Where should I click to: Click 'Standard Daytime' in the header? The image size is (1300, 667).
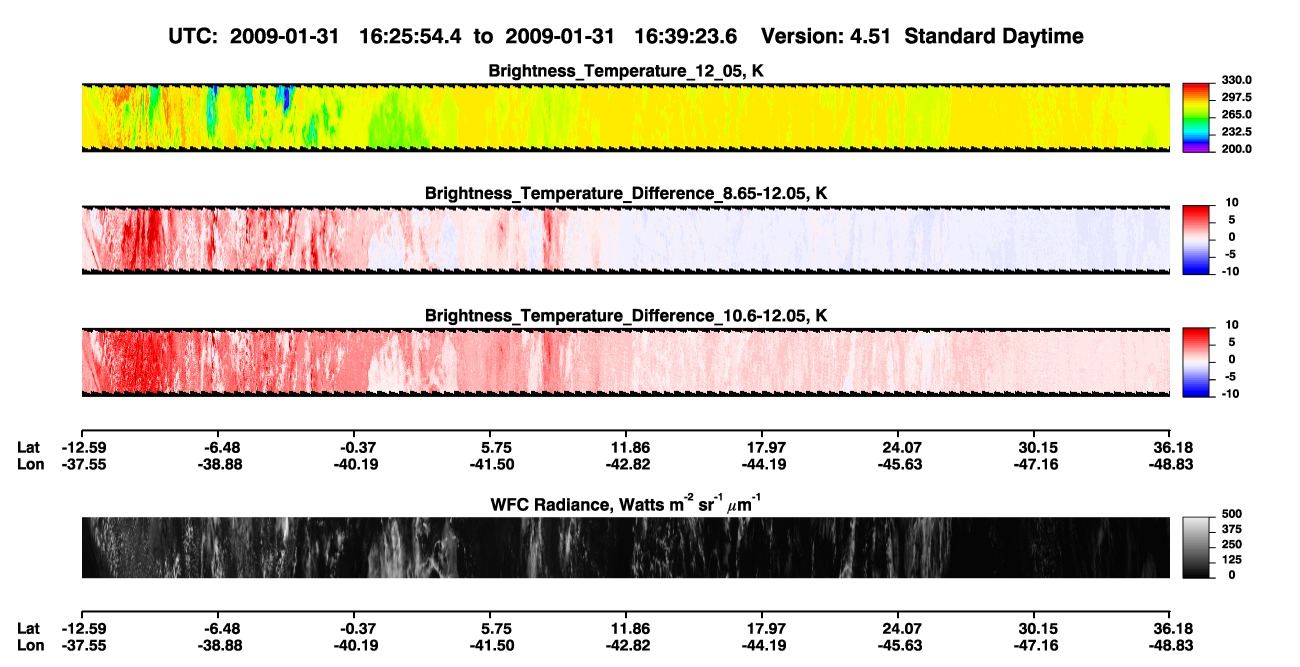pyautogui.click(x=994, y=37)
